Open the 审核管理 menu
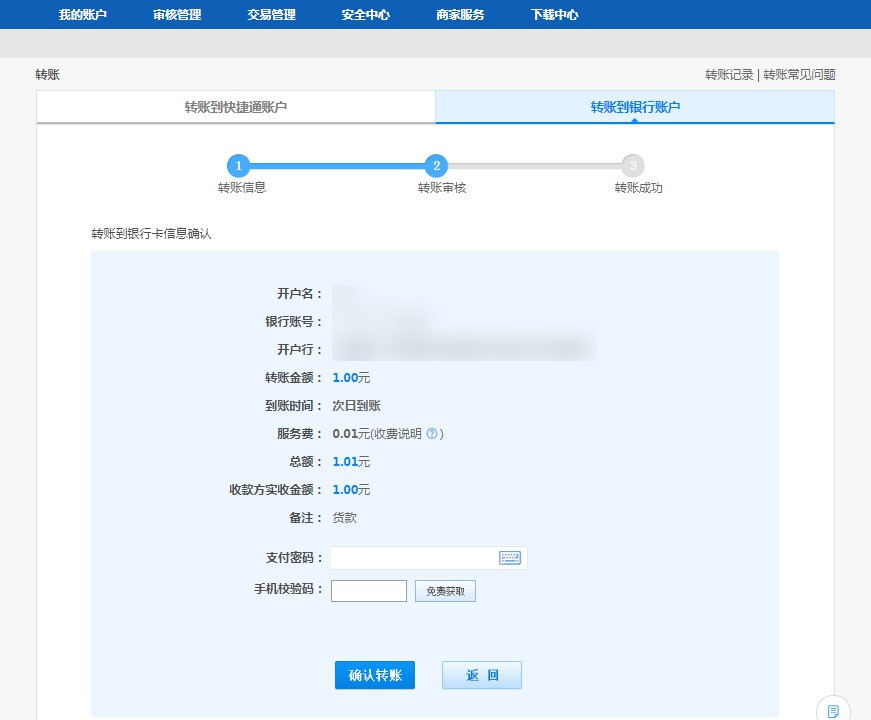This screenshot has width=871, height=720. [x=177, y=15]
